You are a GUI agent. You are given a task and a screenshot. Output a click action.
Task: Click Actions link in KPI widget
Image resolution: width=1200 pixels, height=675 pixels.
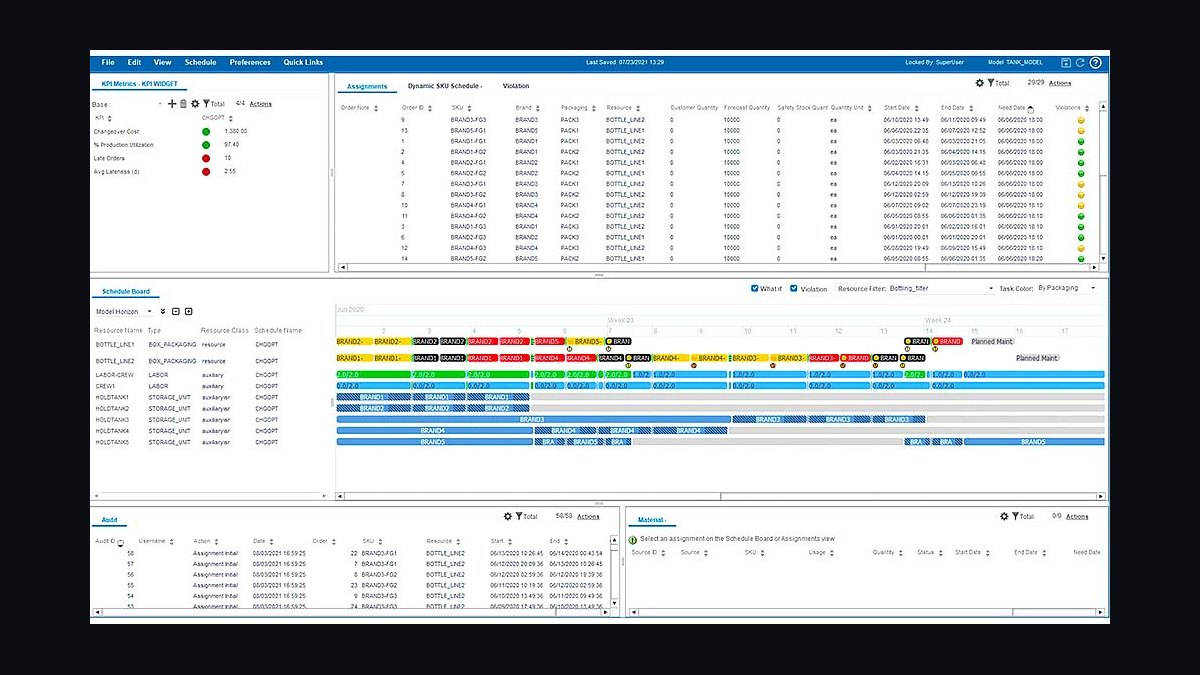pyautogui.click(x=260, y=104)
